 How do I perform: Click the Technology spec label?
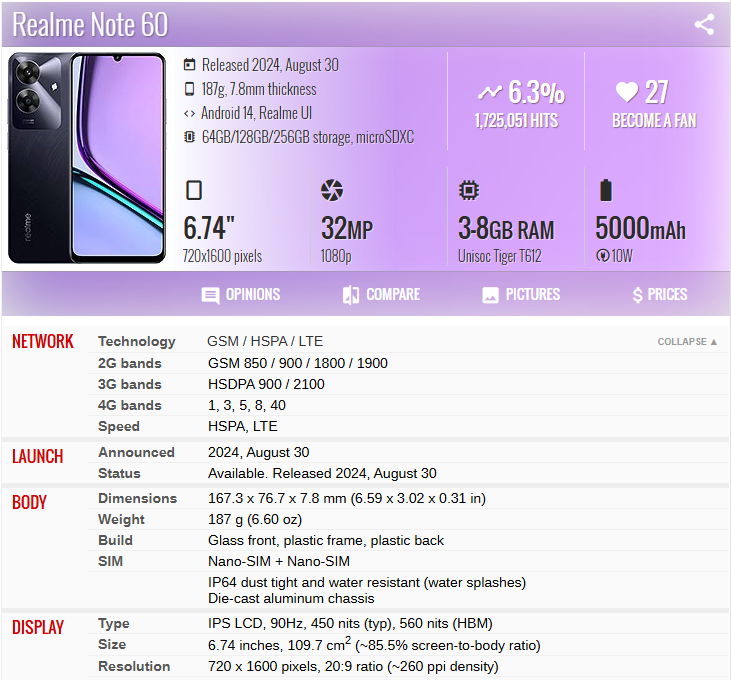click(137, 342)
